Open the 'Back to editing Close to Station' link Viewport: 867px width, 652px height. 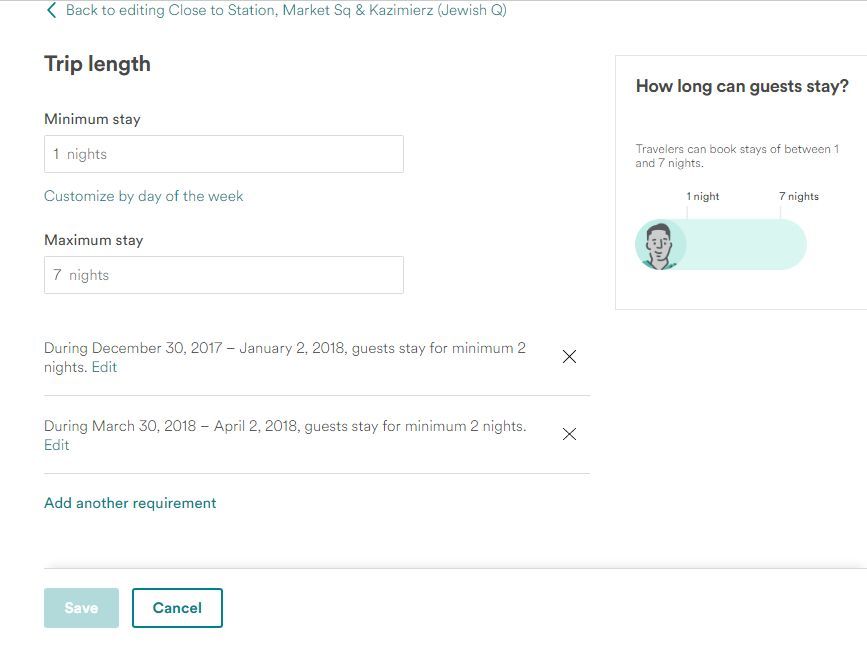(285, 11)
